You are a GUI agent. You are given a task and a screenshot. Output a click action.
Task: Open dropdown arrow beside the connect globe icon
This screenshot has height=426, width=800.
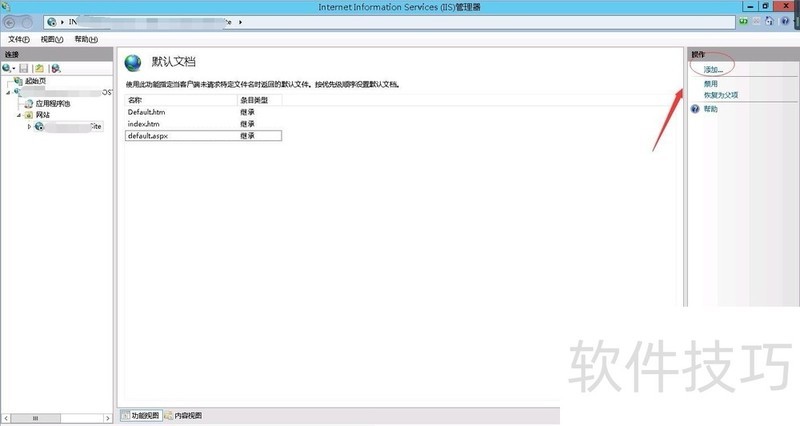click(14, 68)
